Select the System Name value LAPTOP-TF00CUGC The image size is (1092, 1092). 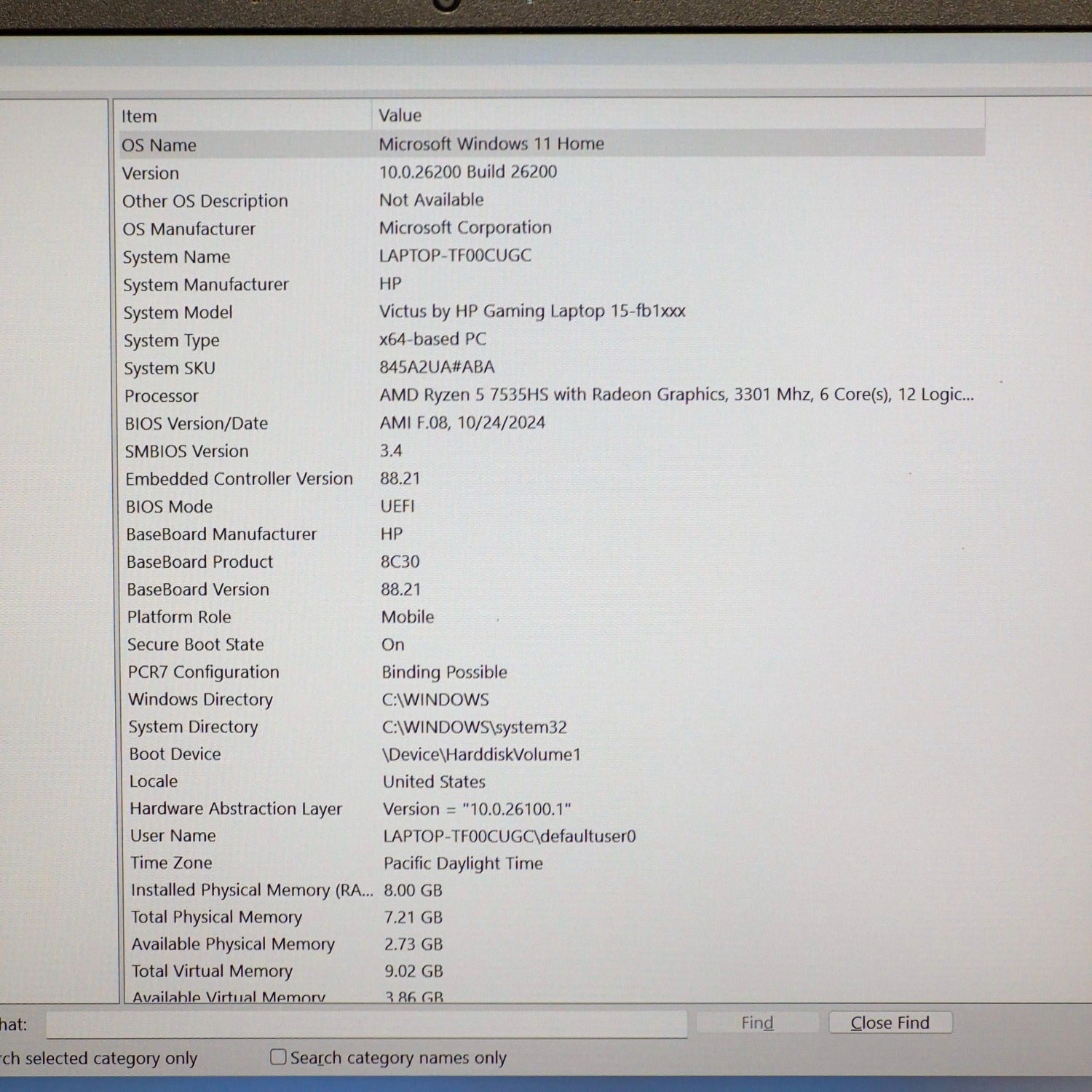point(455,256)
